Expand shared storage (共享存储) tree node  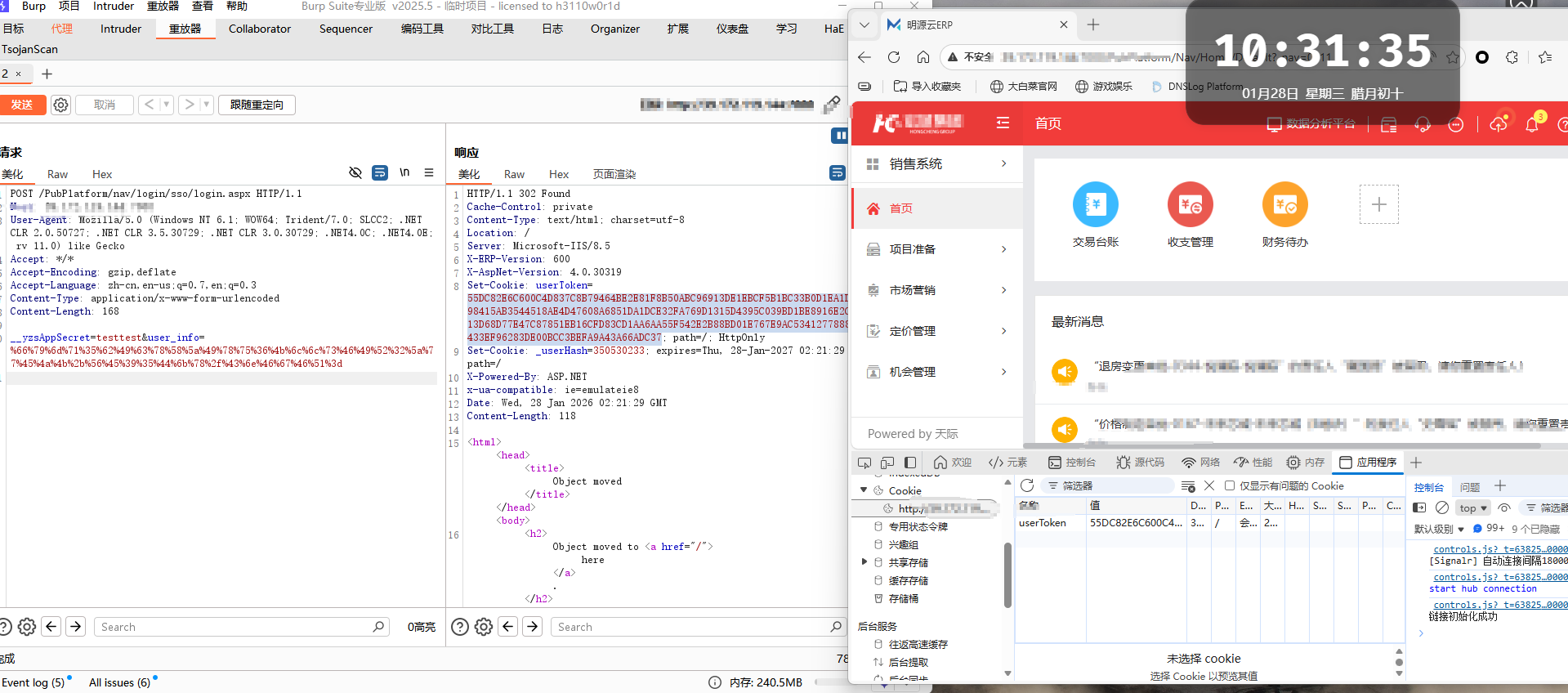coord(864,562)
